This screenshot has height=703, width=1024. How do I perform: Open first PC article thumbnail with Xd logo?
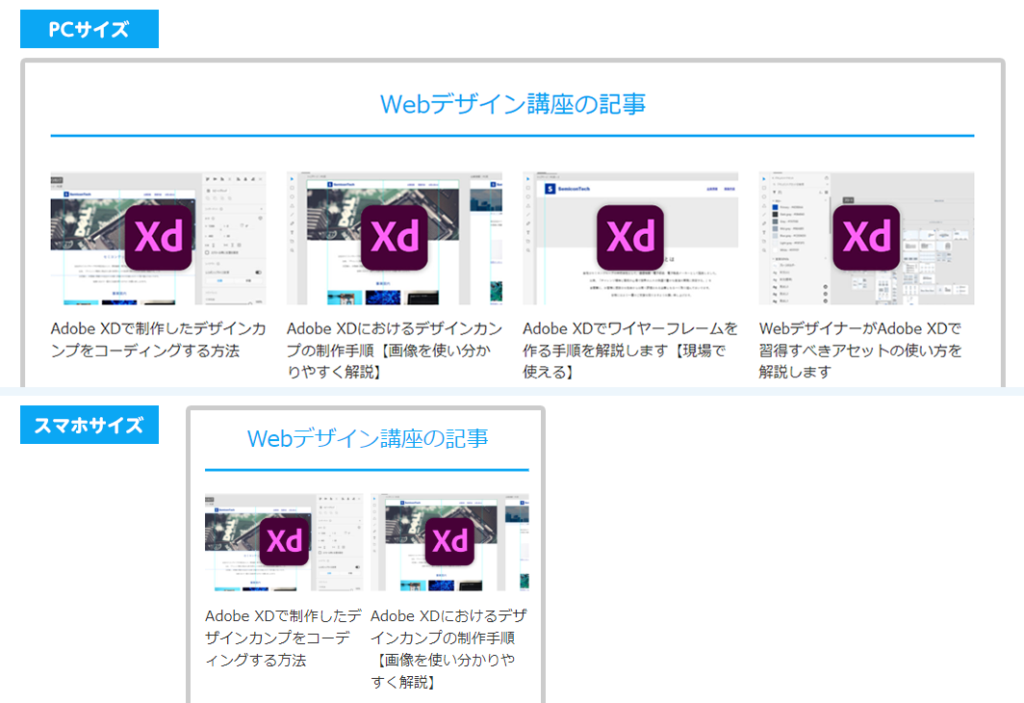pyautogui.click(x=158, y=238)
